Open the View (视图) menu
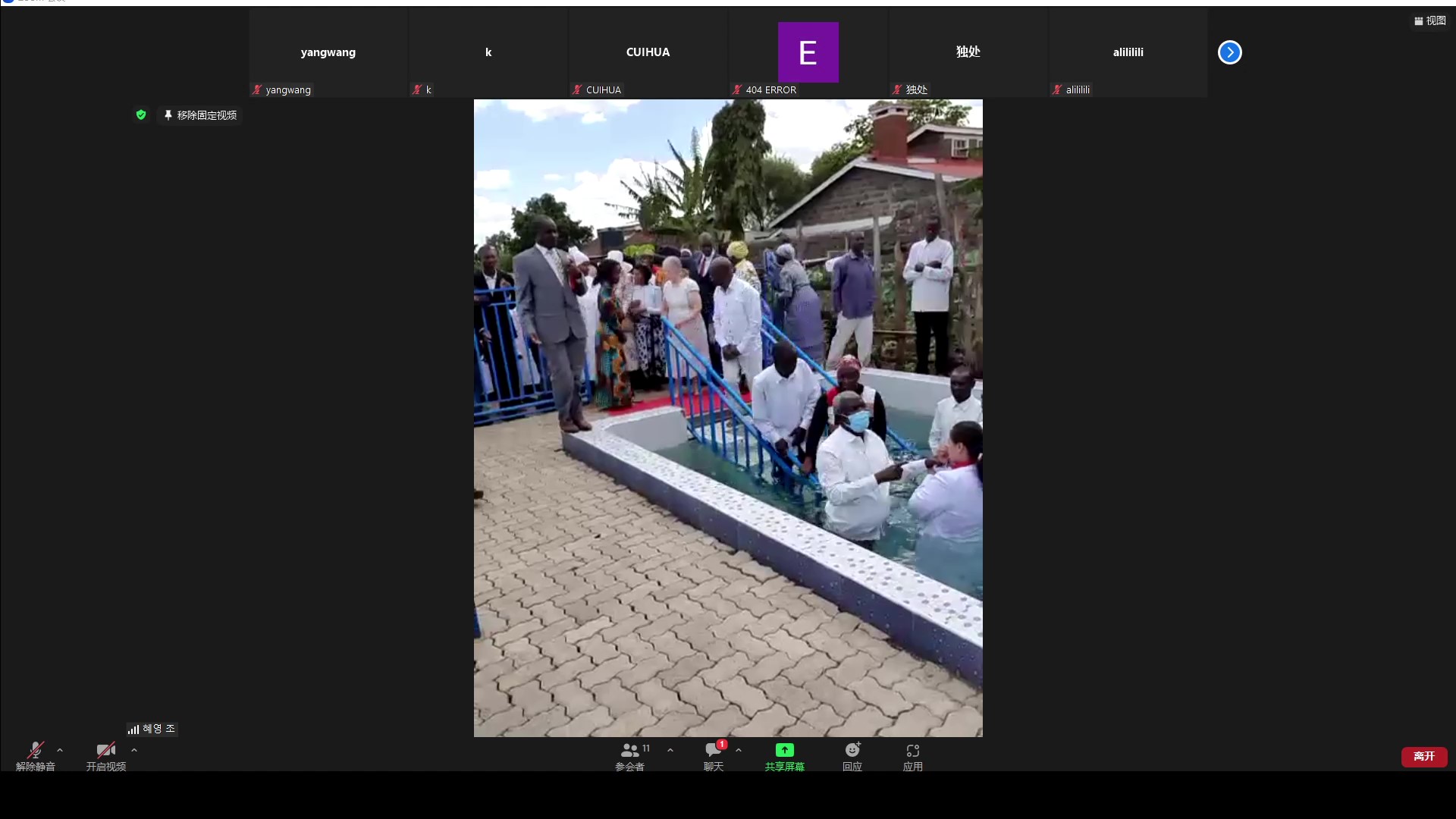 tap(1430, 20)
